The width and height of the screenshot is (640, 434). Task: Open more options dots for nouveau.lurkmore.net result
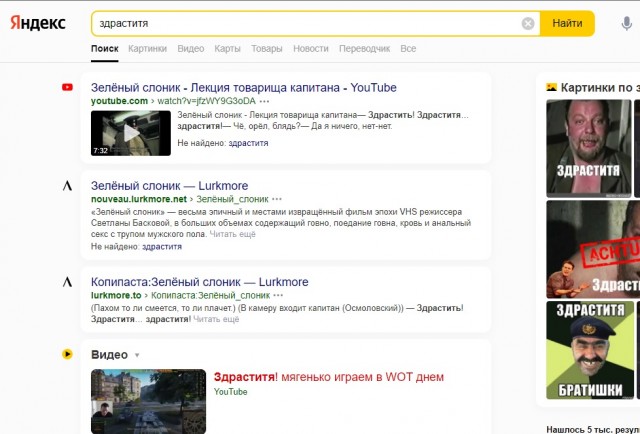(x=277, y=199)
